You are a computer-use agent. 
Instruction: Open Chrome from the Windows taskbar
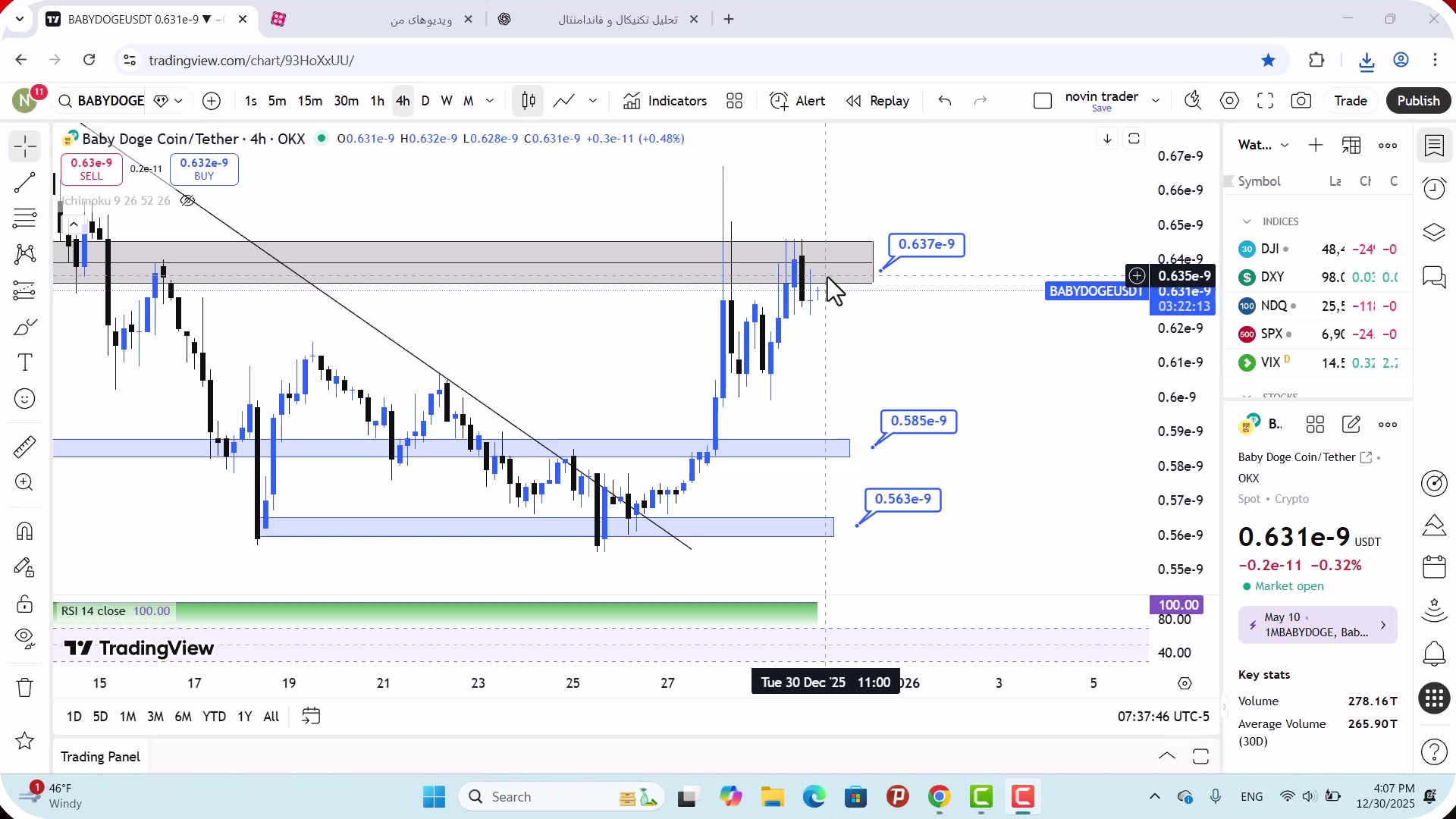pos(939,797)
